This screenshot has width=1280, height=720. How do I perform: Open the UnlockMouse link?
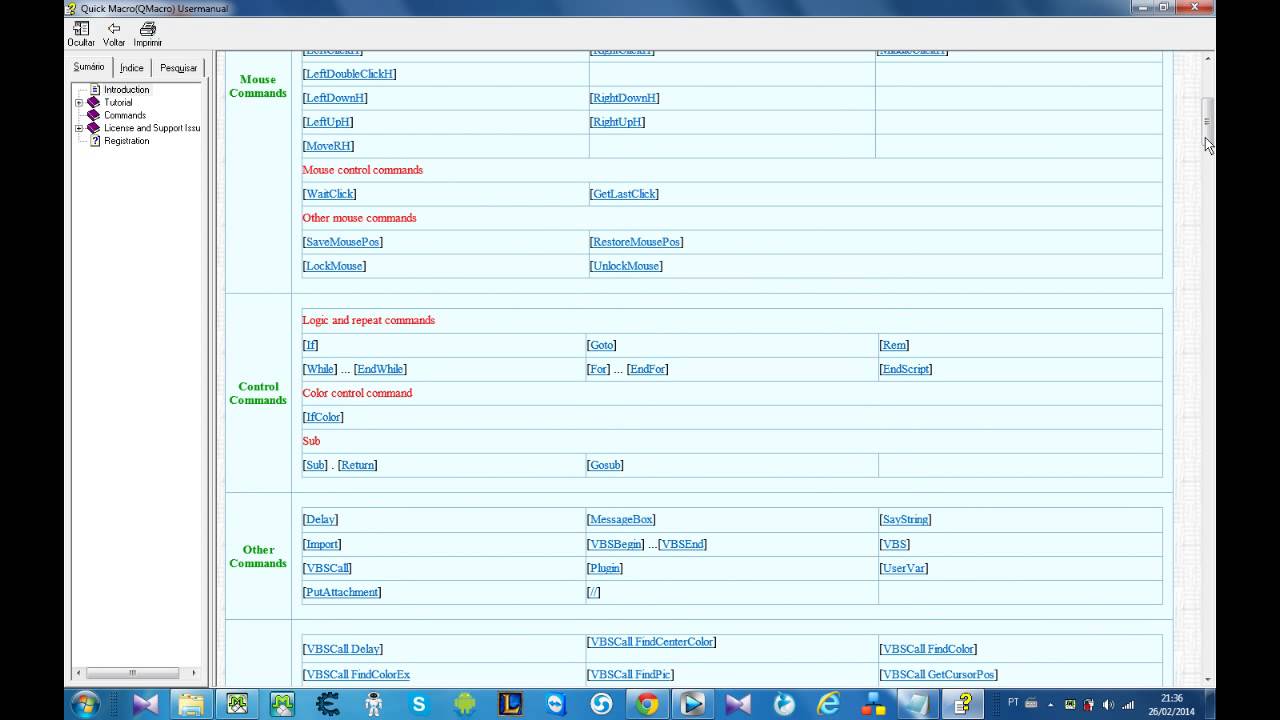(626, 266)
